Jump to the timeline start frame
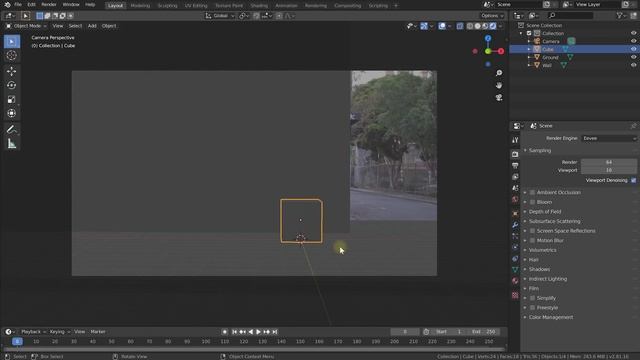The height and width of the screenshot is (360, 640). pyautogui.click(x=234, y=332)
